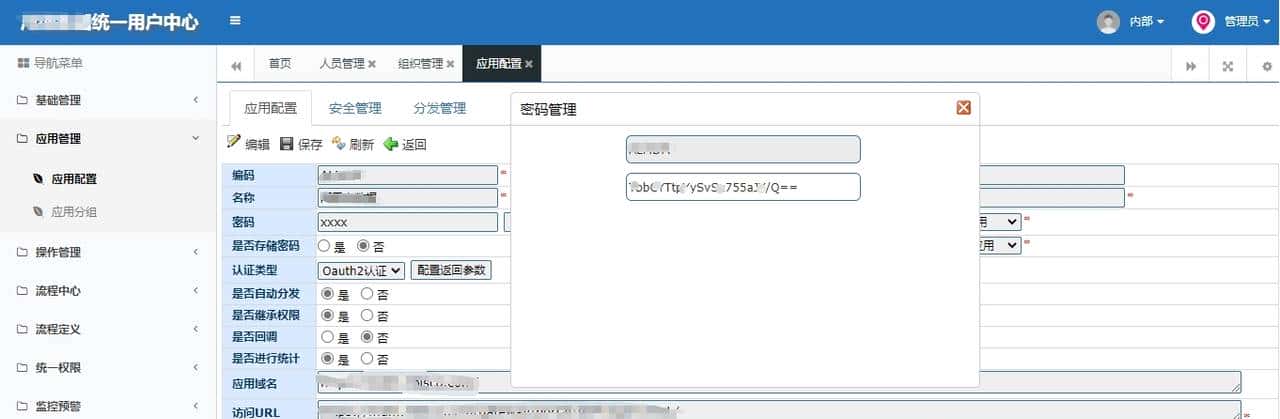Viewport: 1280px width, 419px height.
Task: Click the folder icon beside 操作管理
Action: (23, 252)
